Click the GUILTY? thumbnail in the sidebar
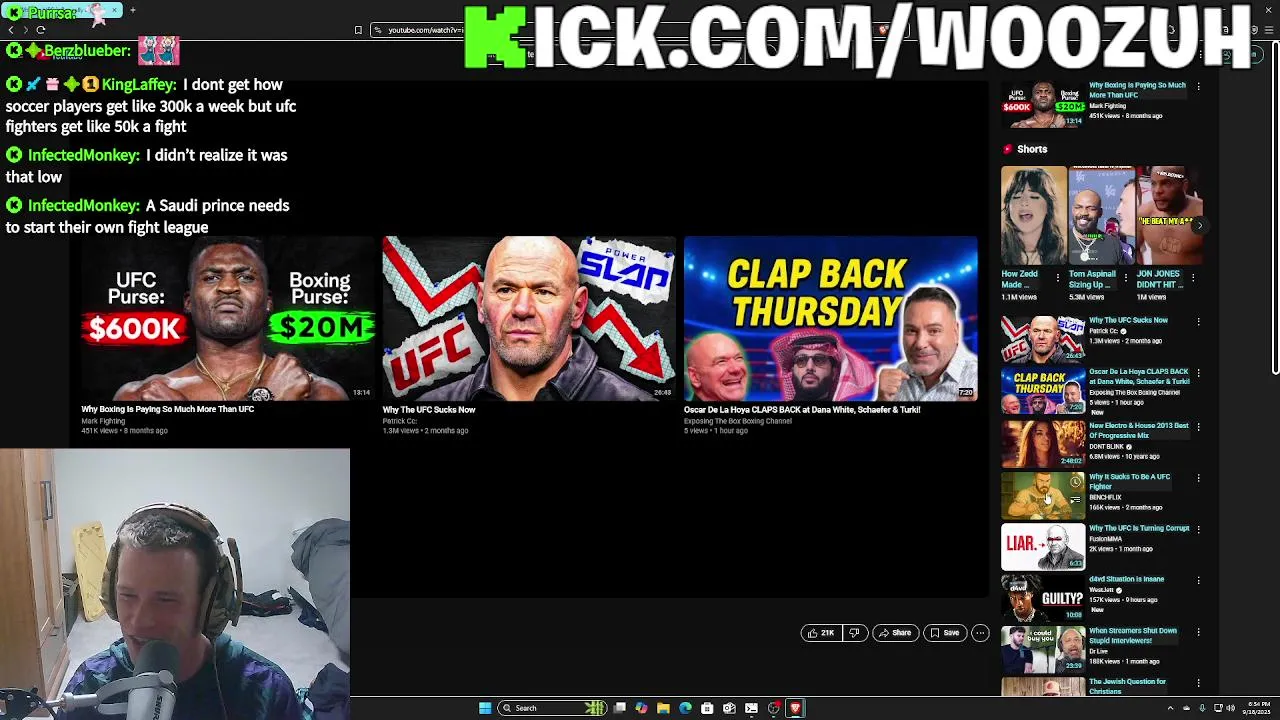The image size is (1280, 720). [1043, 597]
